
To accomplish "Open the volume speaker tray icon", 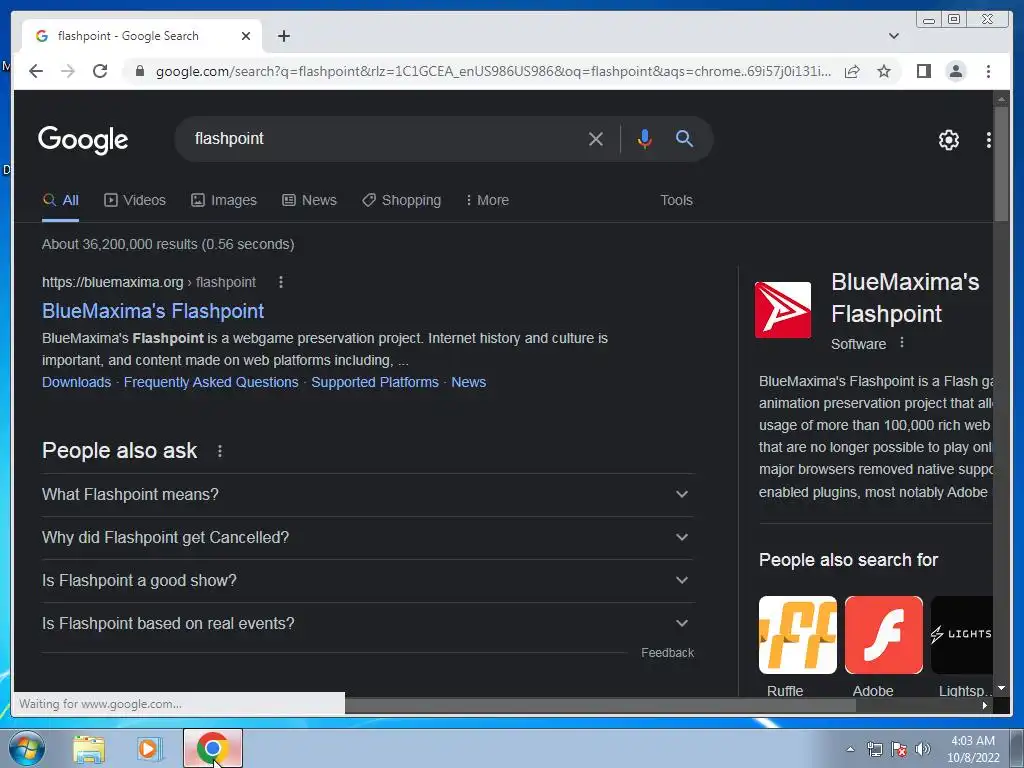I will (922, 749).
